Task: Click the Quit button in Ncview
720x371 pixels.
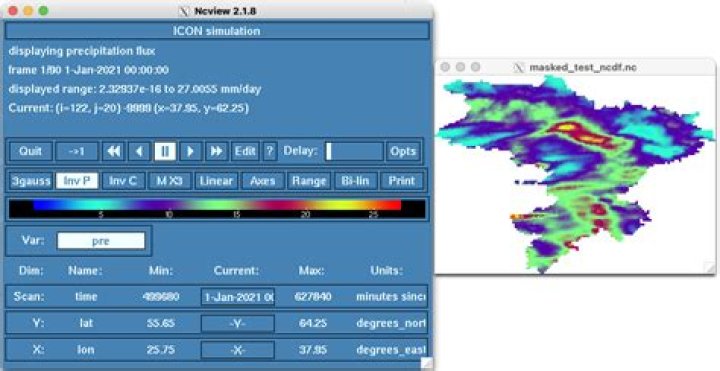Action: [30, 152]
